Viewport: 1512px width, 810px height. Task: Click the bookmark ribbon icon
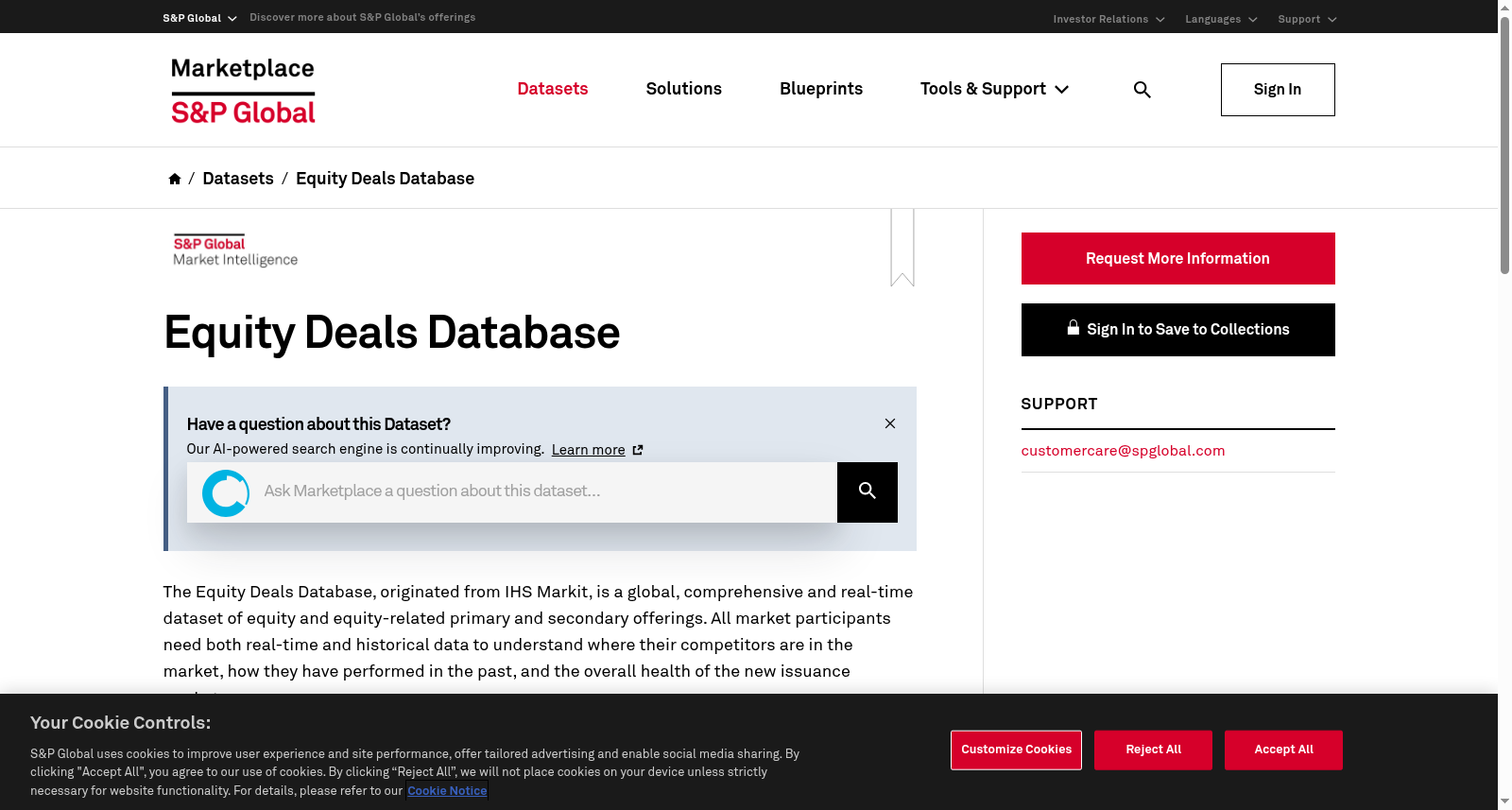[x=902, y=248]
